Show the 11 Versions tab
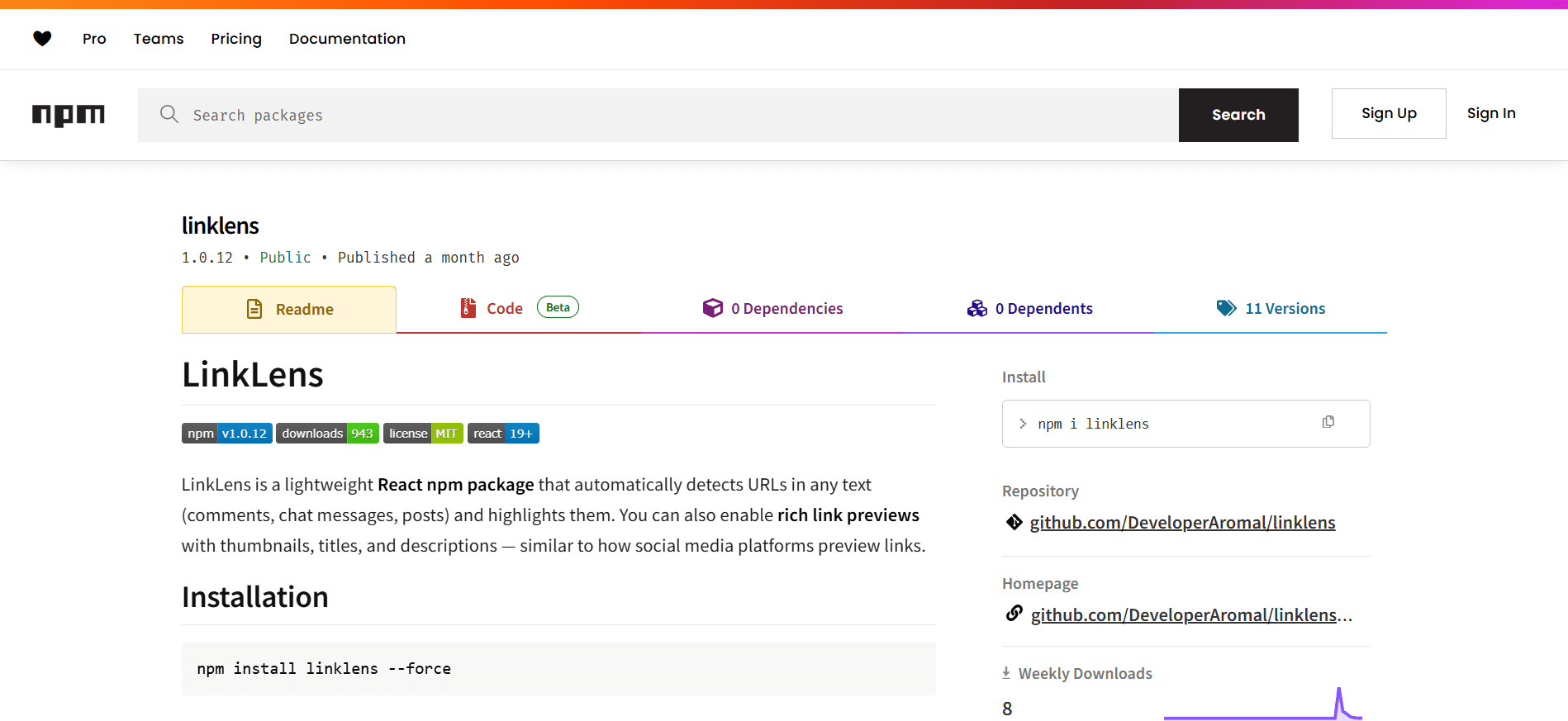This screenshot has width=1568, height=721. point(1271,308)
